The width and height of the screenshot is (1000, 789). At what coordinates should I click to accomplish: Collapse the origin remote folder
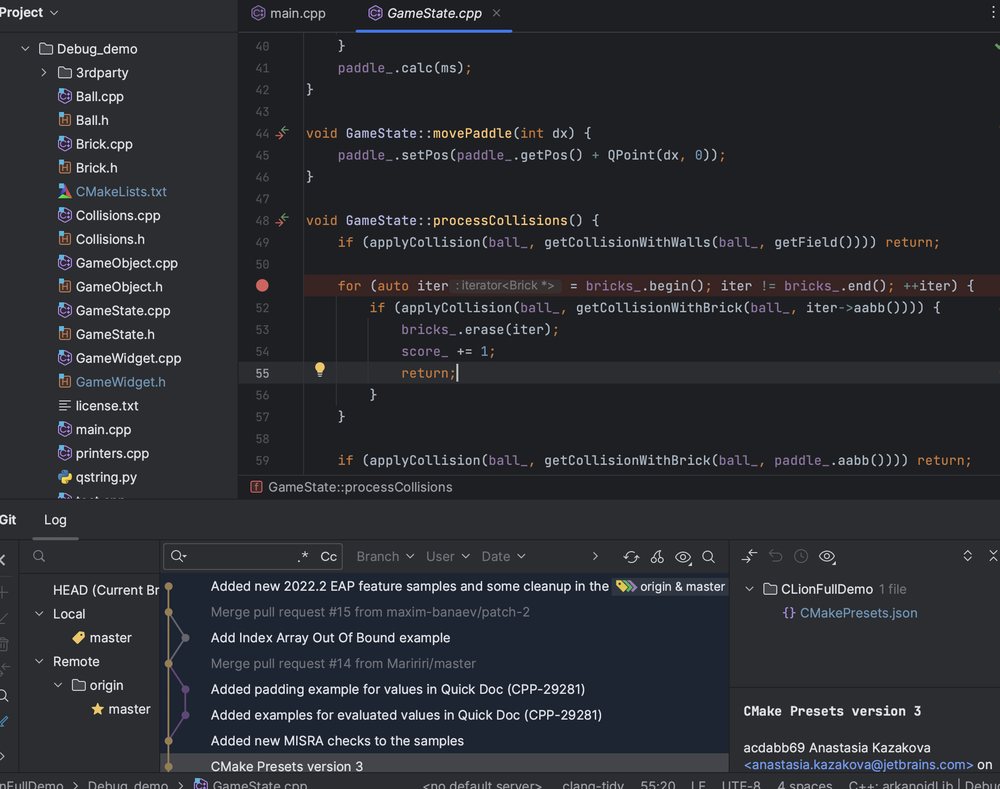coord(59,685)
